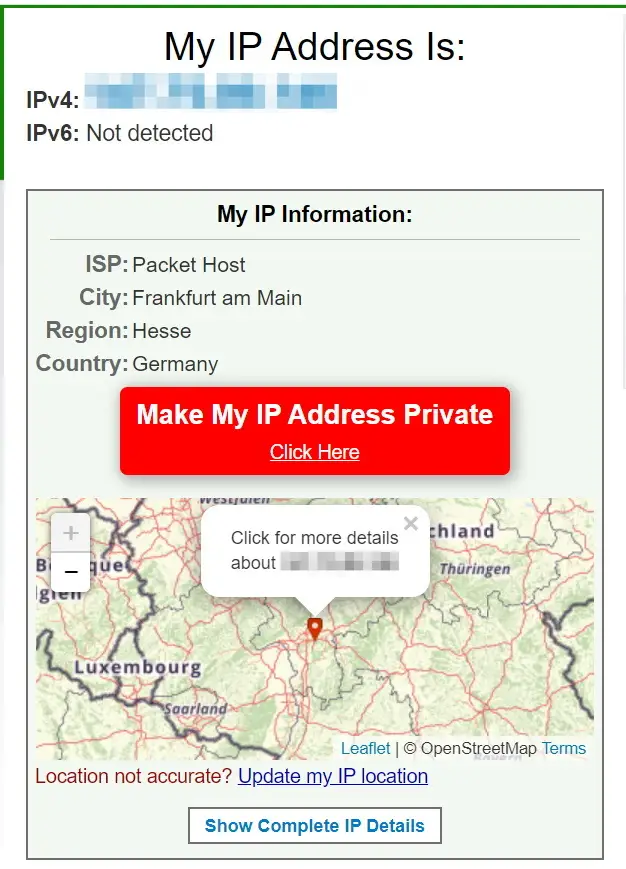The image size is (626, 869).
Task: Click the map zoom out minus icon
Action: tap(70, 572)
